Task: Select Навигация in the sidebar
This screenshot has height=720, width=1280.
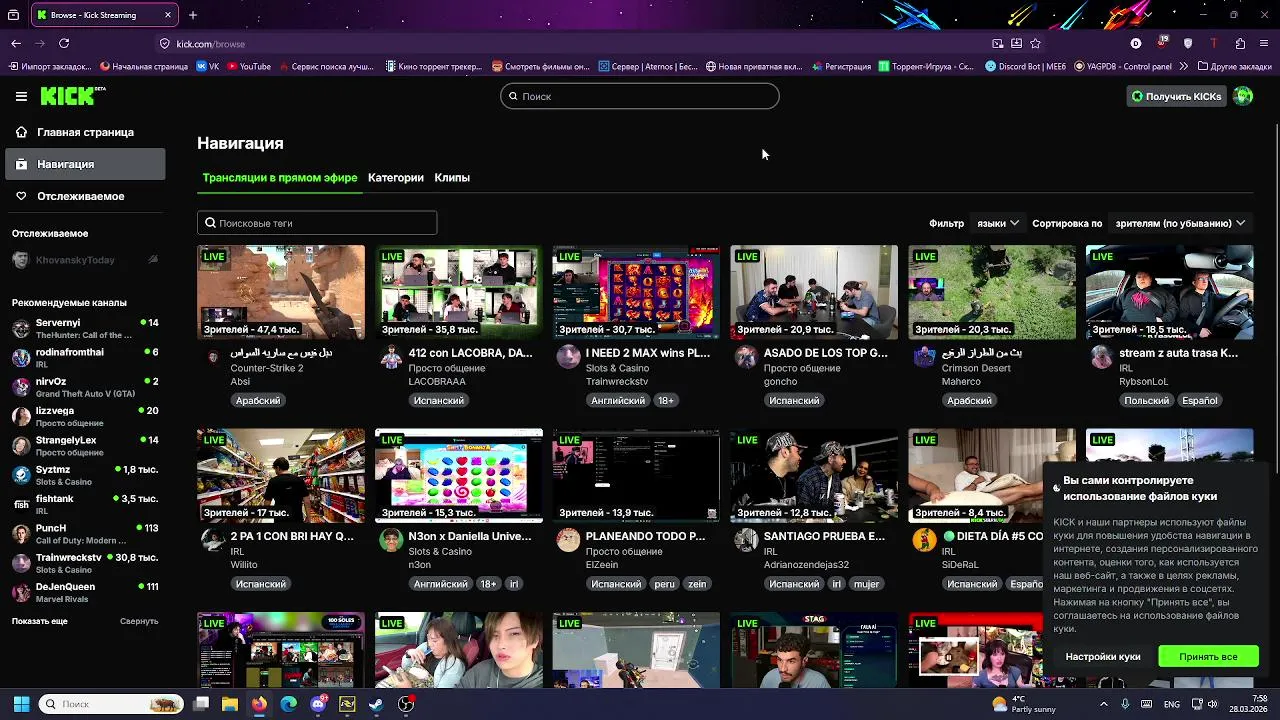Action: 85,164
